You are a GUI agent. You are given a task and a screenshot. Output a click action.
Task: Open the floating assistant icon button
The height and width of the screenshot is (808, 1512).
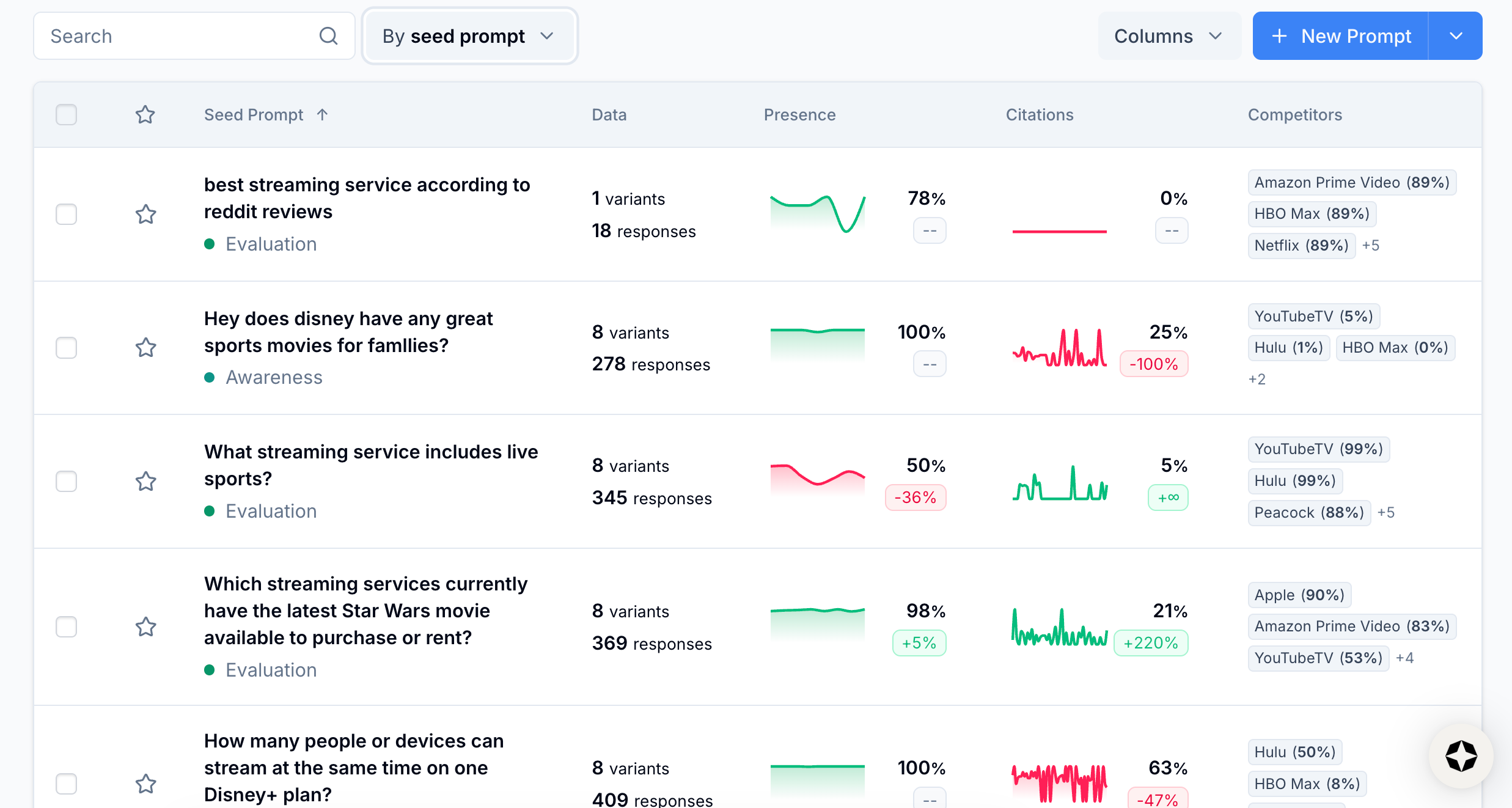point(1461,756)
